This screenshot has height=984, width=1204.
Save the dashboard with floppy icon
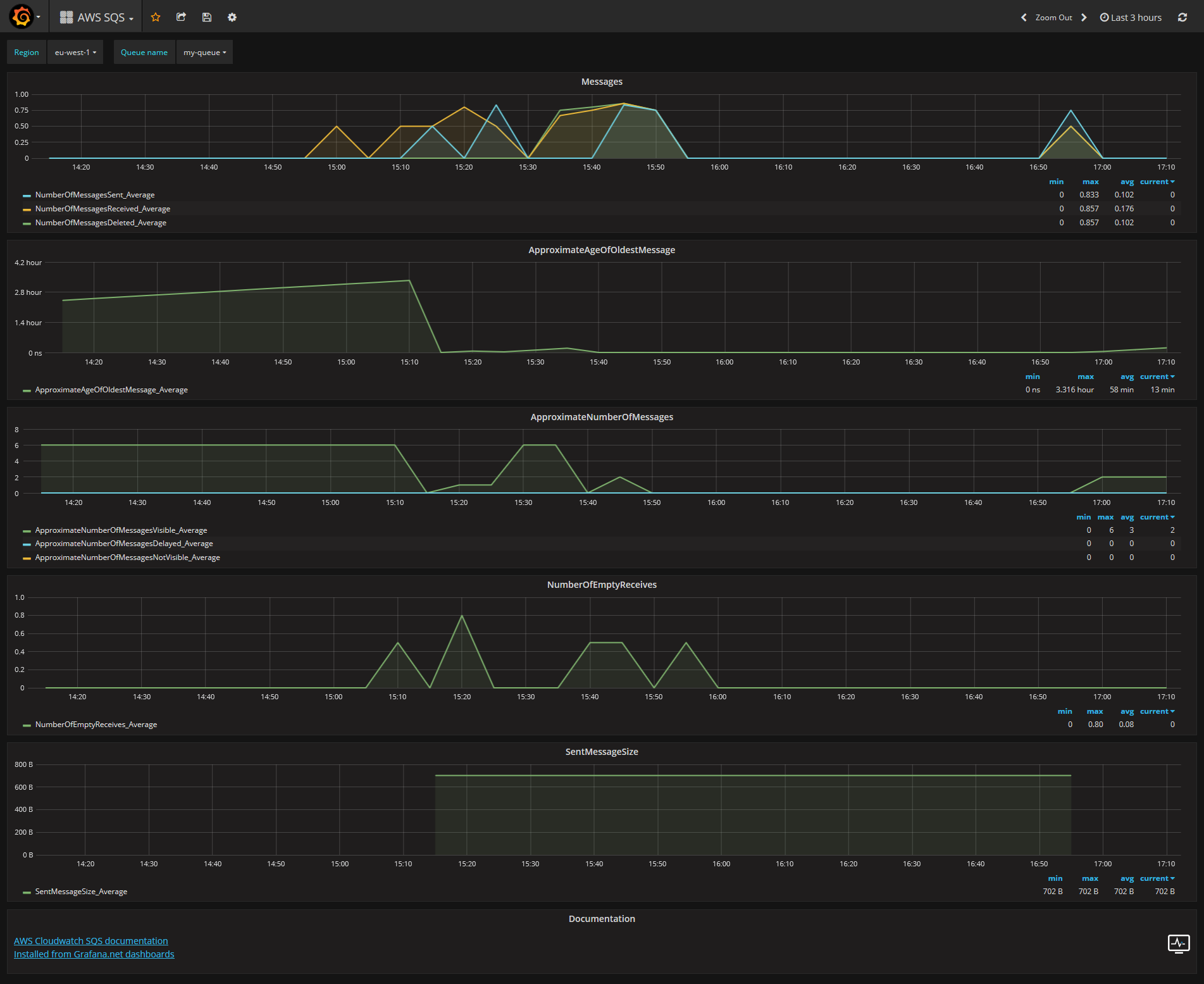click(206, 17)
